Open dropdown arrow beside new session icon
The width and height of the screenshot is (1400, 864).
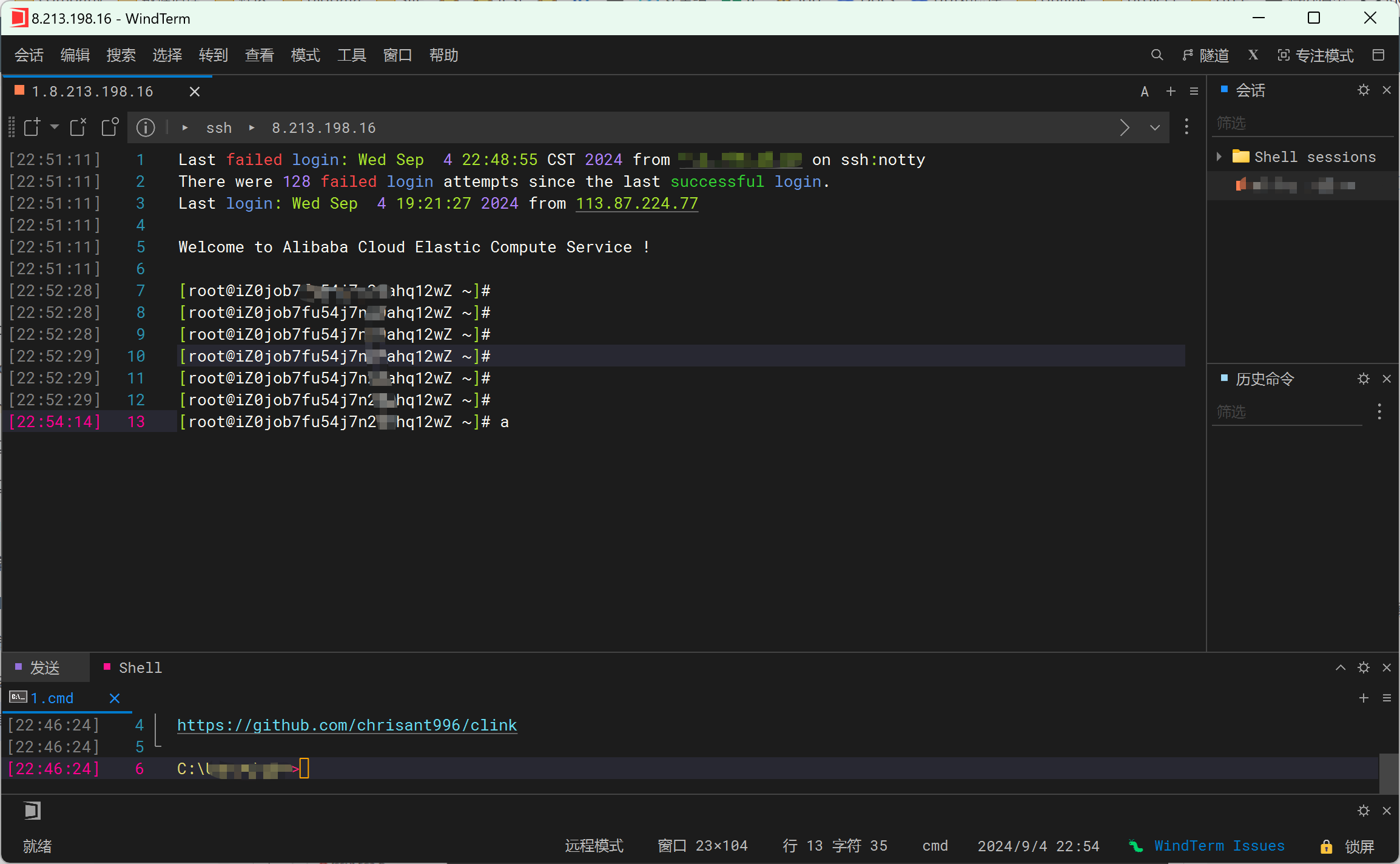pos(55,127)
